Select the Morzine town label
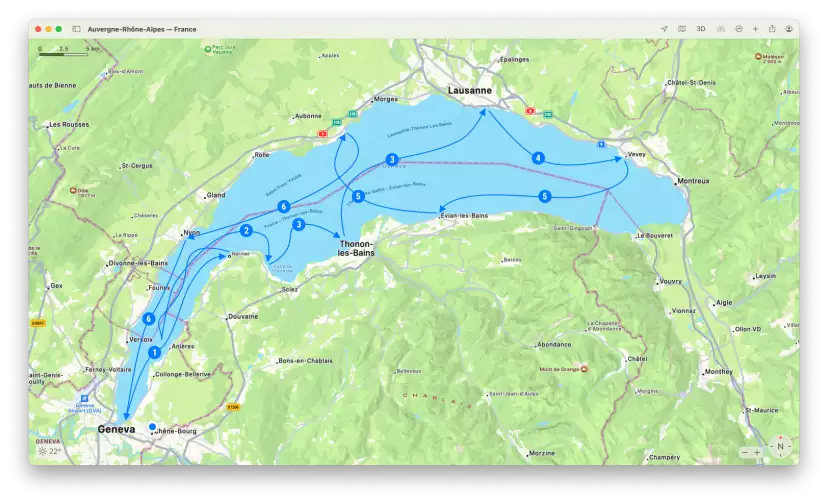828x503 pixels. 542,453
